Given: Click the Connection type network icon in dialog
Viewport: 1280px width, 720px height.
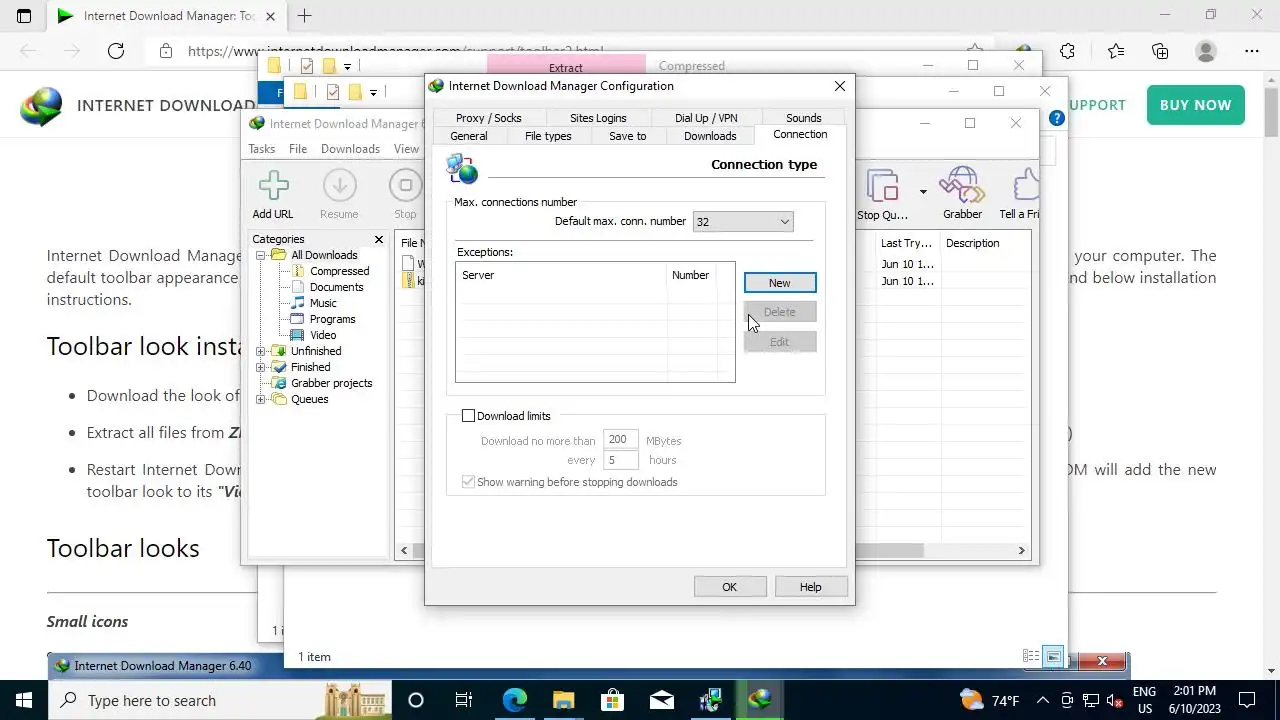Looking at the screenshot, I should pyautogui.click(x=462, y=168).
